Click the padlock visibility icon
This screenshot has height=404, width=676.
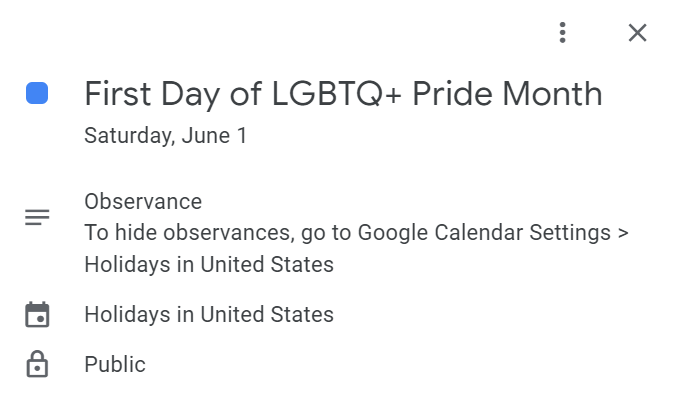[37, 365]
